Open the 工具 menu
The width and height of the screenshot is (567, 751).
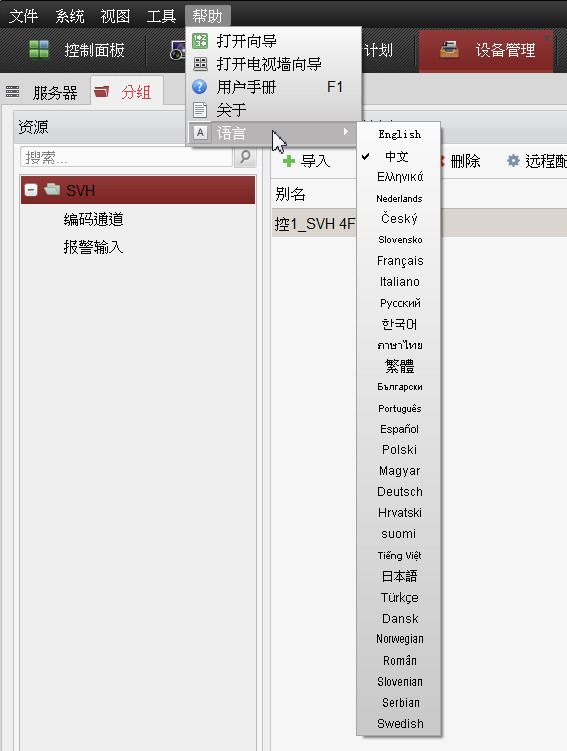[161, 16]
